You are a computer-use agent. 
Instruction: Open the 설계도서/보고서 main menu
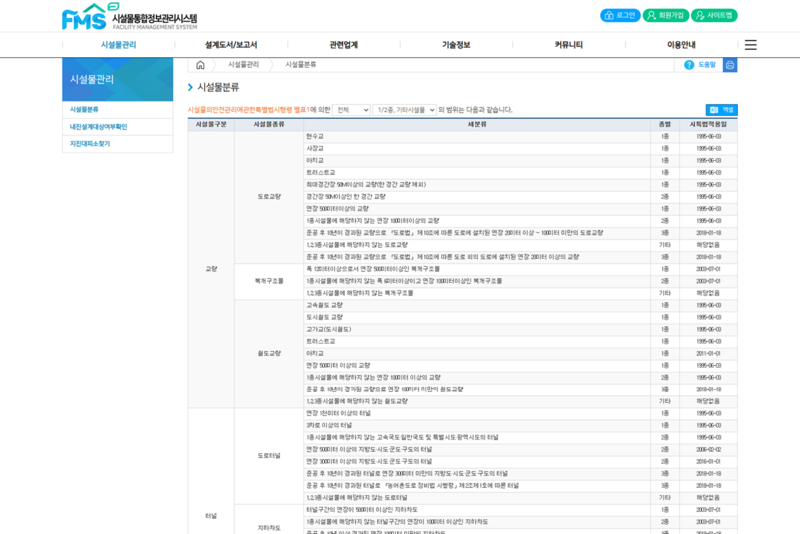tap(231, 45)
